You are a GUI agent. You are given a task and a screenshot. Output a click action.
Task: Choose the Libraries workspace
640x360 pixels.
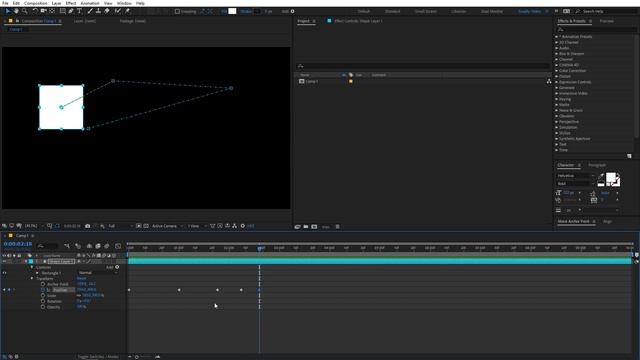458,11
